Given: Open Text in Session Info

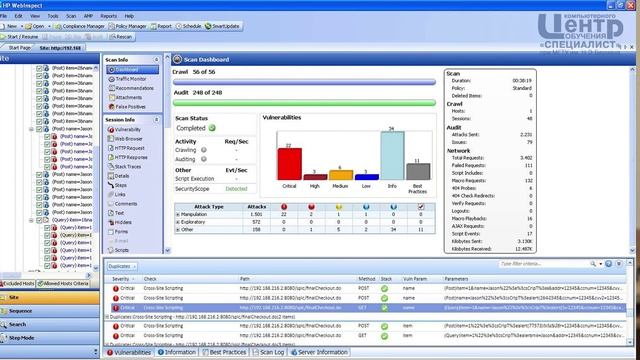Looking at the screenshot, I should 116,213.
